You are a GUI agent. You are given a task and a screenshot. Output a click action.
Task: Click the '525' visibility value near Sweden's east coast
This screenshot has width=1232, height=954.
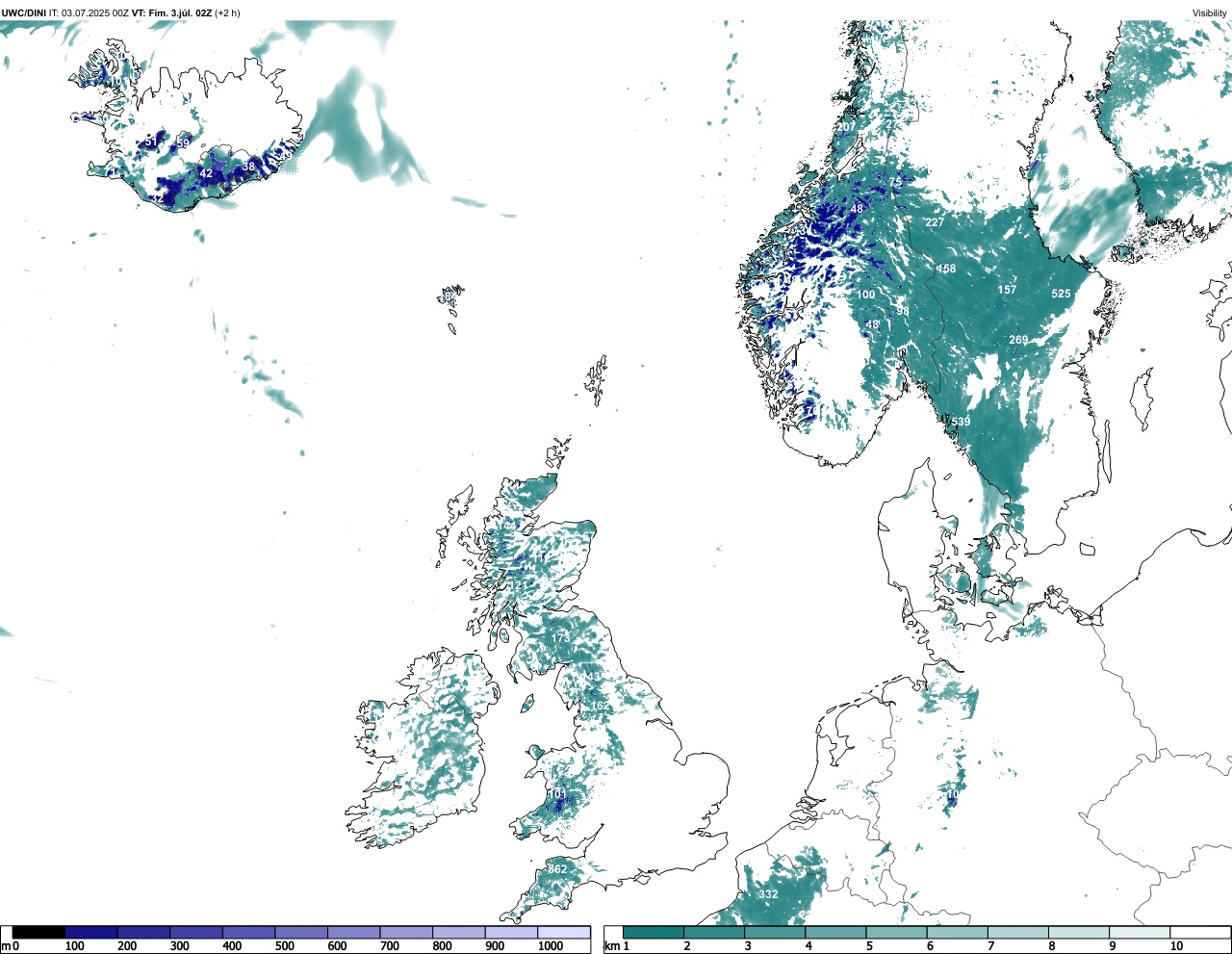pyautogui.click(x=1061, y=294)
